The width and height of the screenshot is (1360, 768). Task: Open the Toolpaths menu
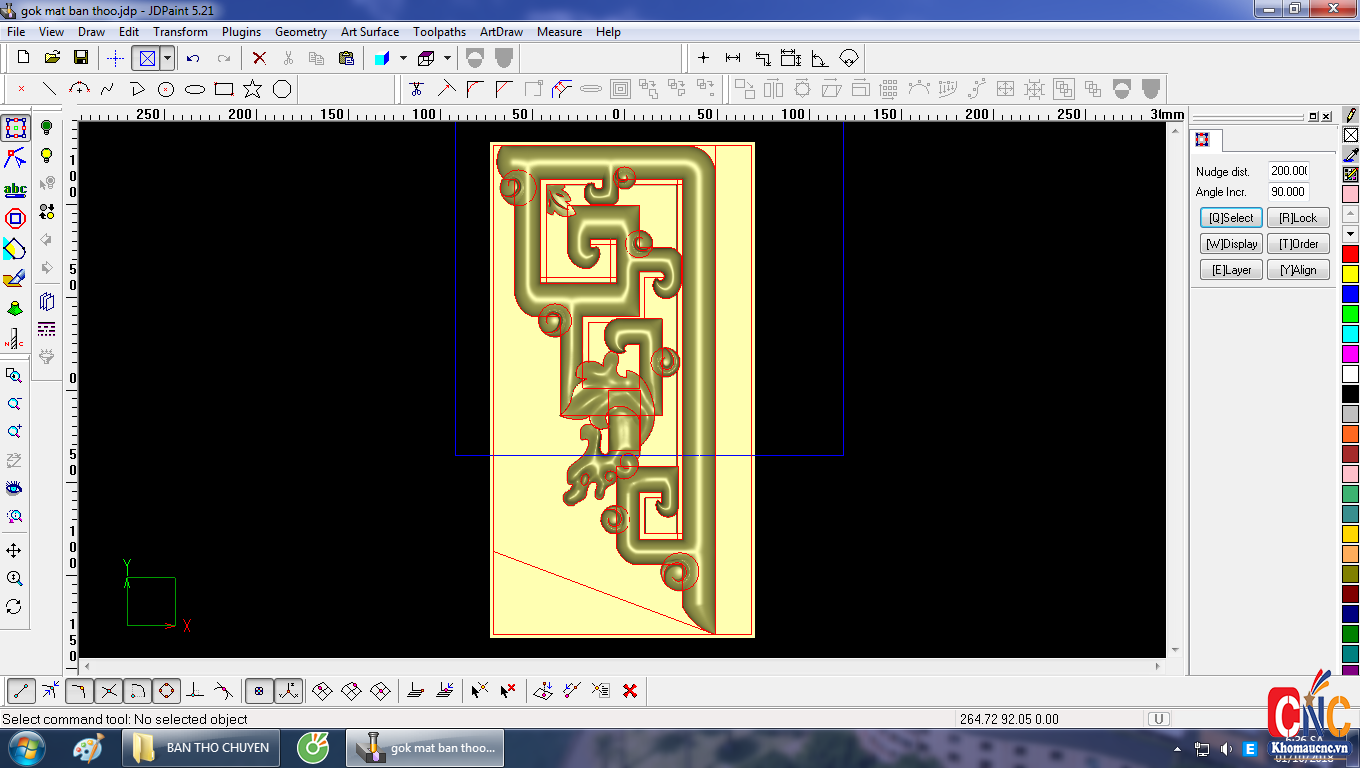(439, 32)
